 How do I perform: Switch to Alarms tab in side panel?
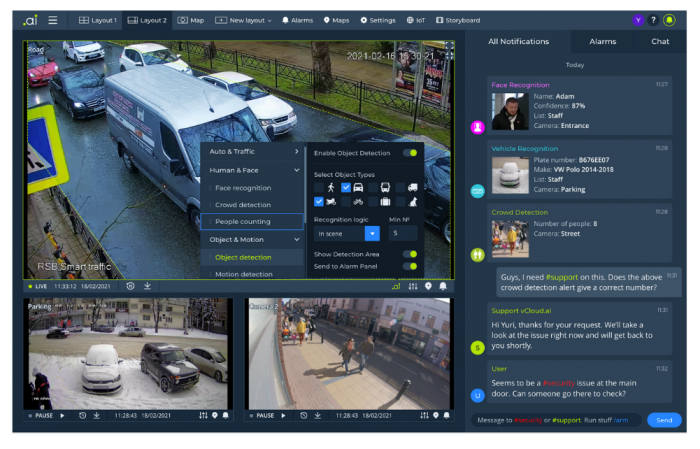point(602,42)
